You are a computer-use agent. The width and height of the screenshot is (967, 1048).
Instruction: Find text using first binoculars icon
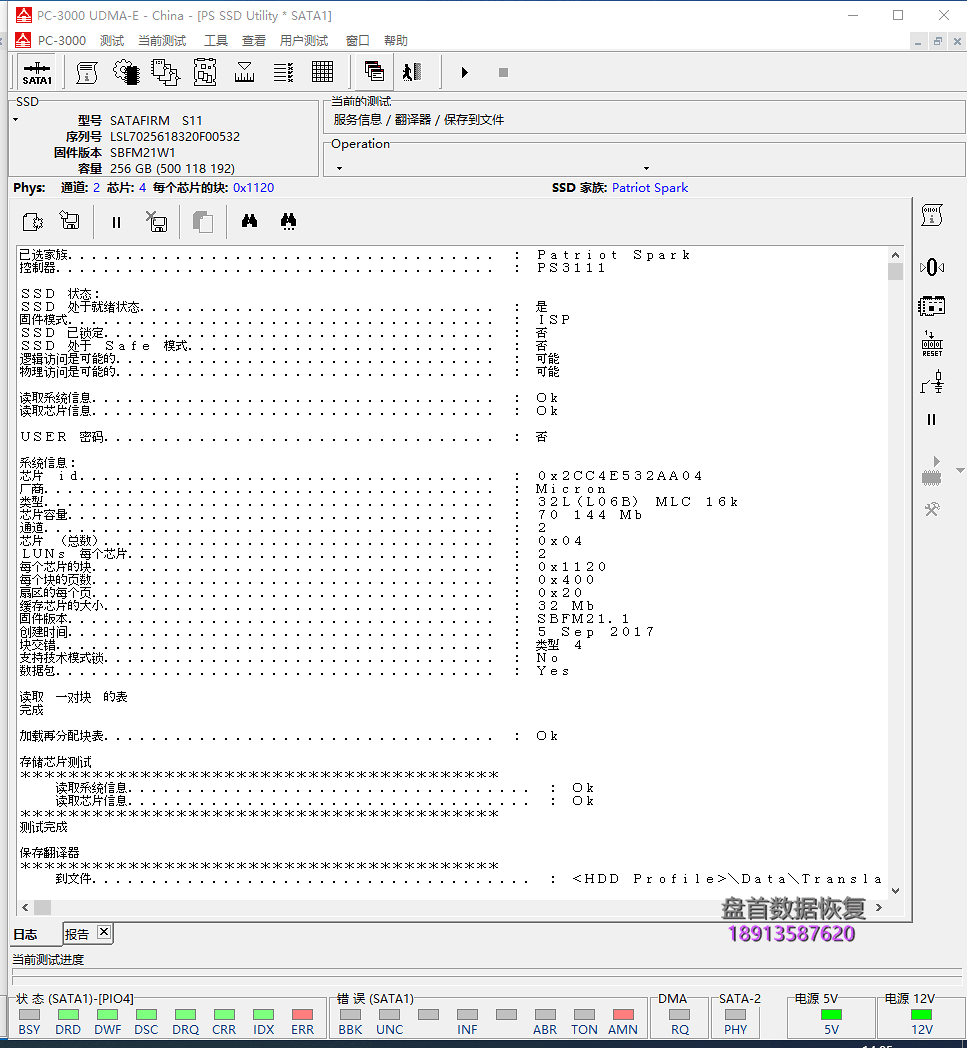click(x=249, y=221)
